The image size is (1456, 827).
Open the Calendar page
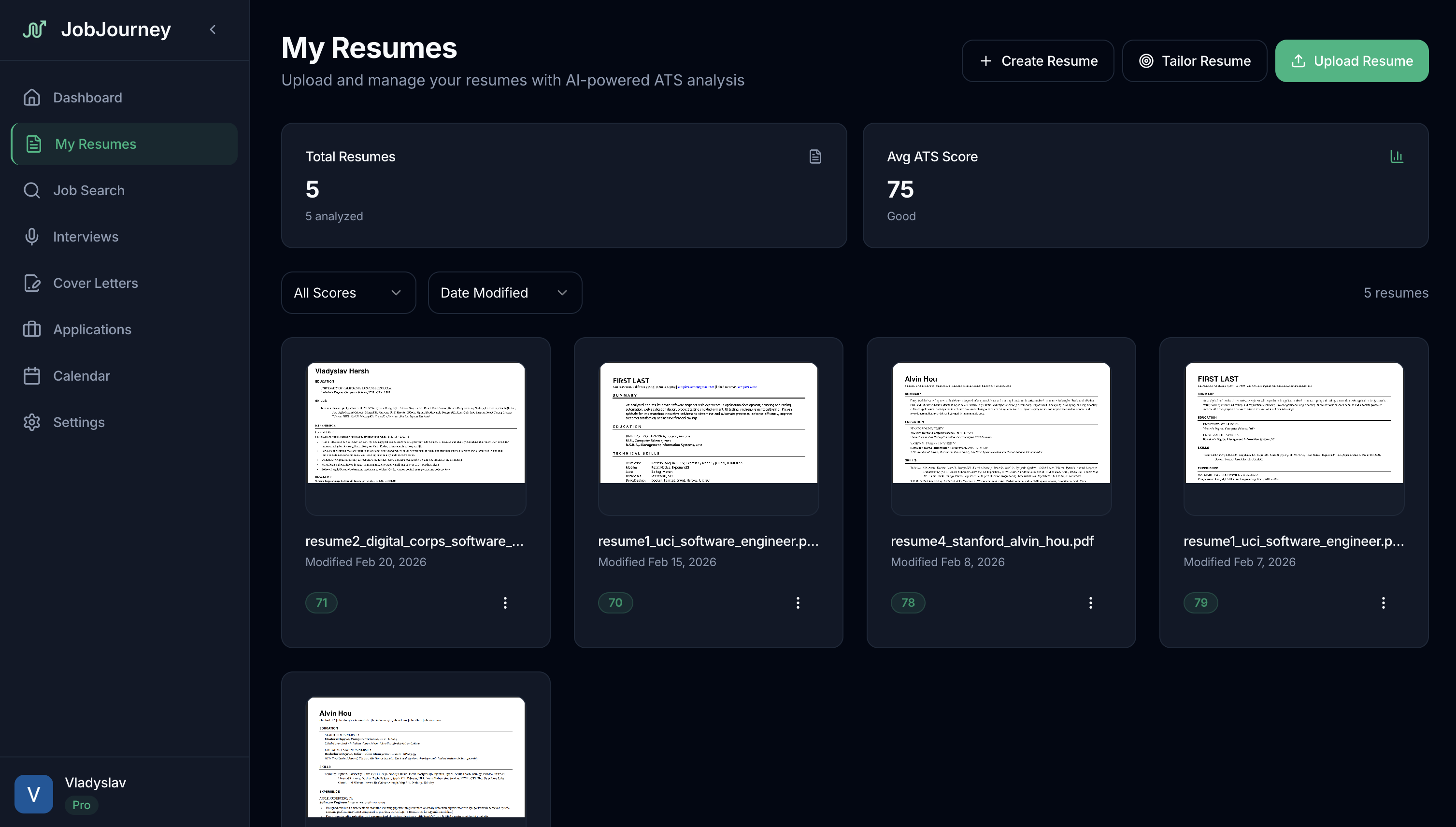(x=124, y=376)
